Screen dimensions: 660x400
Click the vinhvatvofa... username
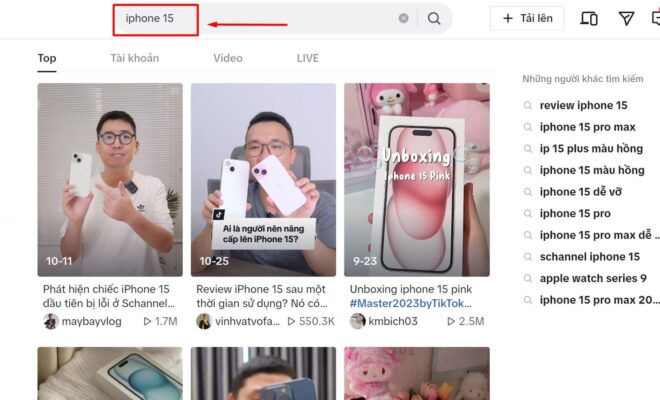pos(248,321)
